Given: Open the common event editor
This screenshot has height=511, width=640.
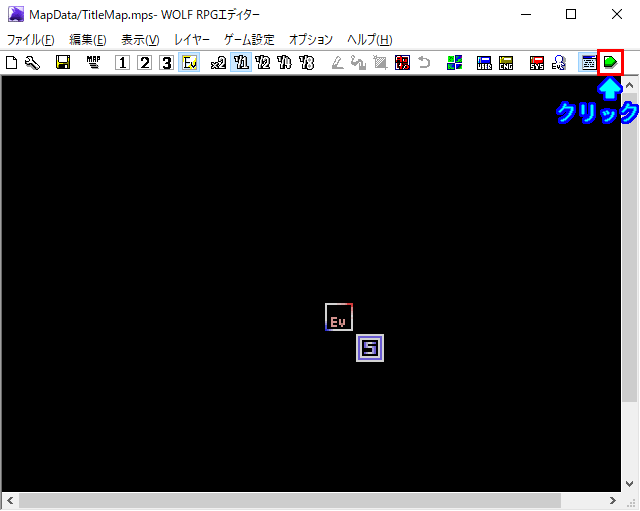Looking at the screenshot, I should pyautogui.click(x=558, y=63).
